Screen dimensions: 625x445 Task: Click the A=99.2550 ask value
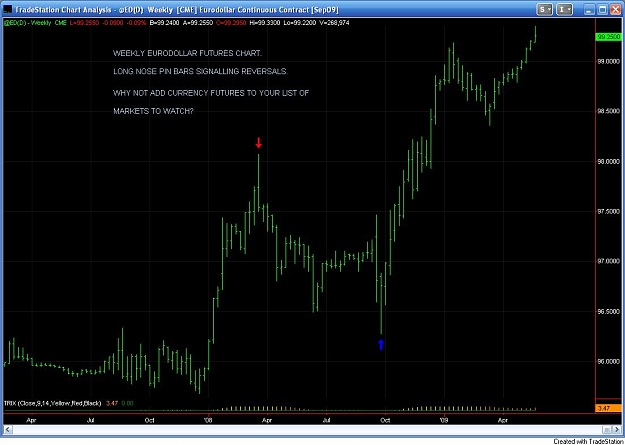pyautogui.click(x=197, y=23)
